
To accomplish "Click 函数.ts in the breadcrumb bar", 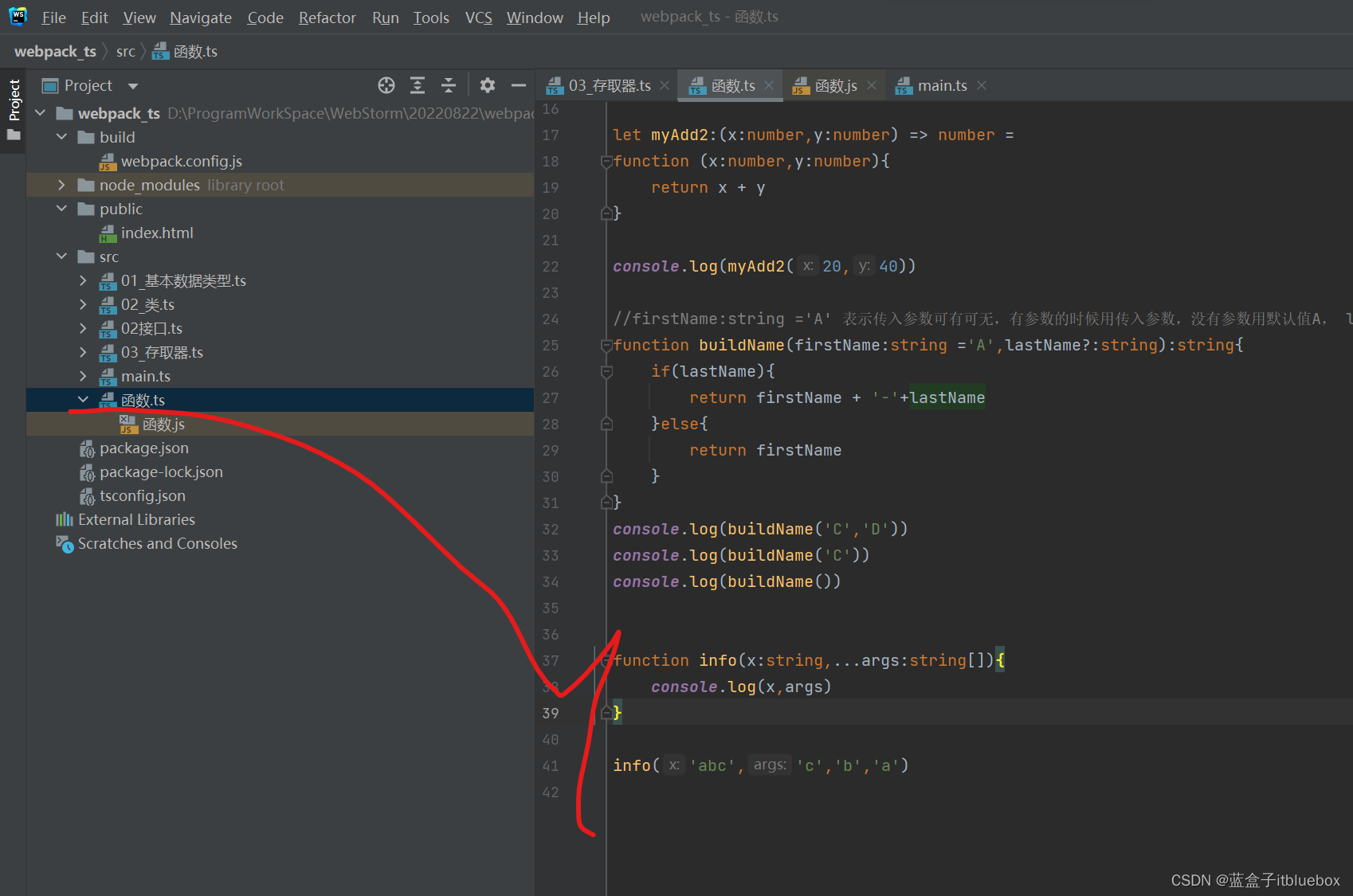I will 185,52.
